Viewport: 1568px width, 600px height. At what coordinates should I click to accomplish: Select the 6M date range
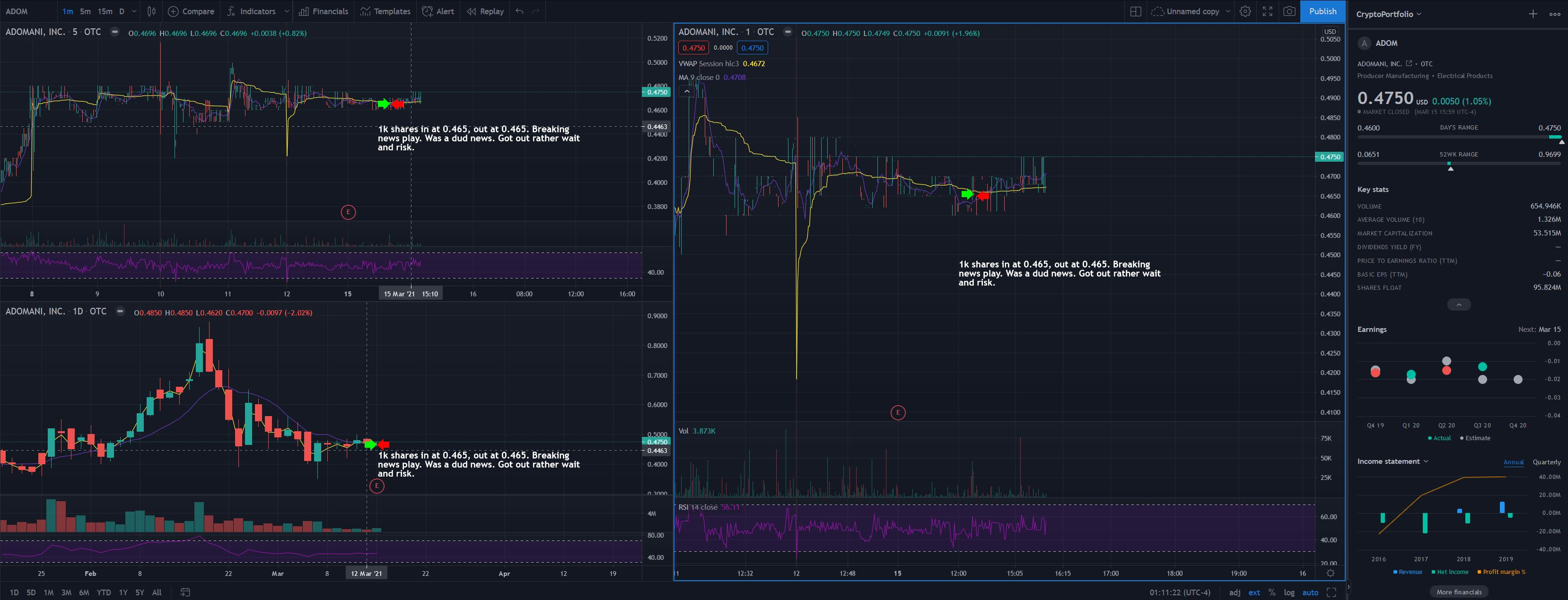pos(84,592)
